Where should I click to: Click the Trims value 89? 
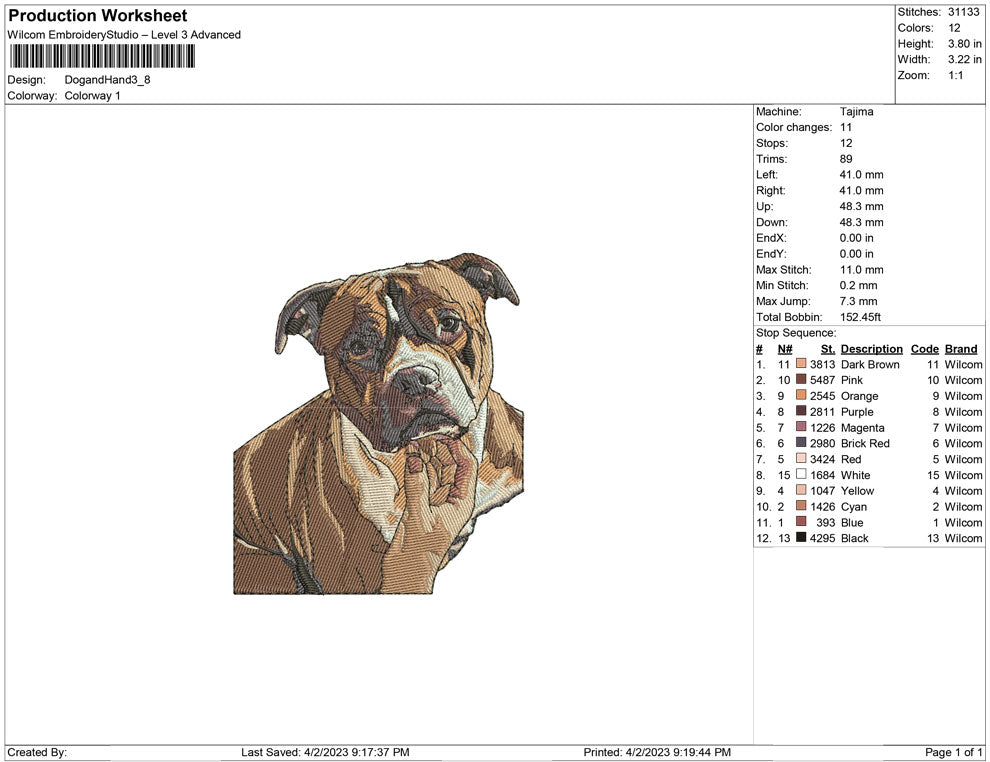pos(846,159)
